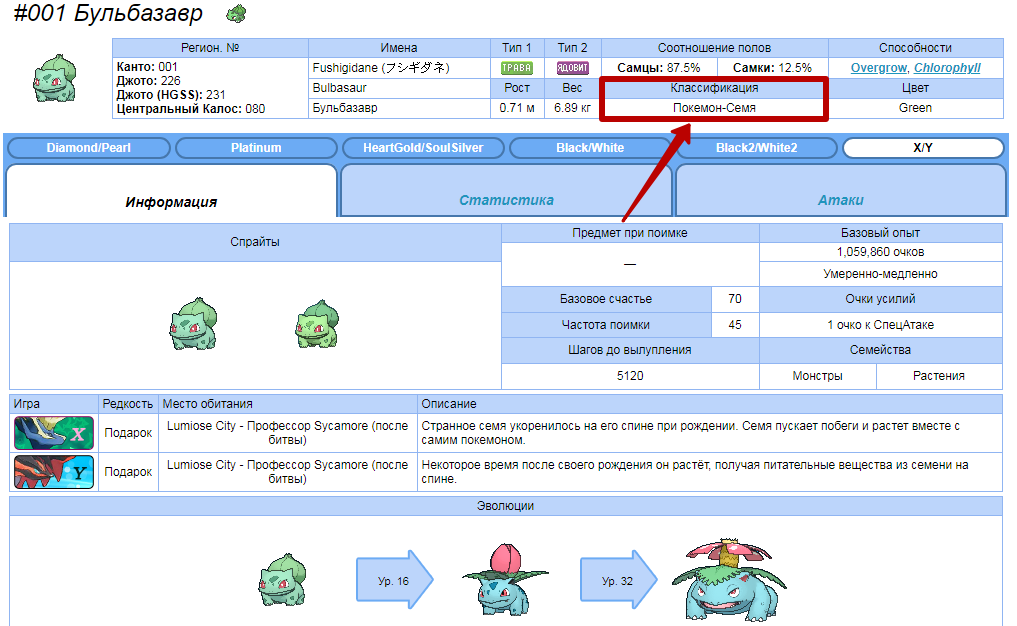Click the Pokémon X game icon

(x=54, y=433)
